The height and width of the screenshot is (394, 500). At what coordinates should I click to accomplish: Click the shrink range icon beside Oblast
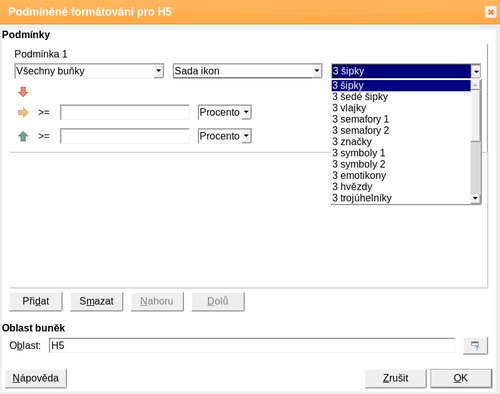click(475, 345)
